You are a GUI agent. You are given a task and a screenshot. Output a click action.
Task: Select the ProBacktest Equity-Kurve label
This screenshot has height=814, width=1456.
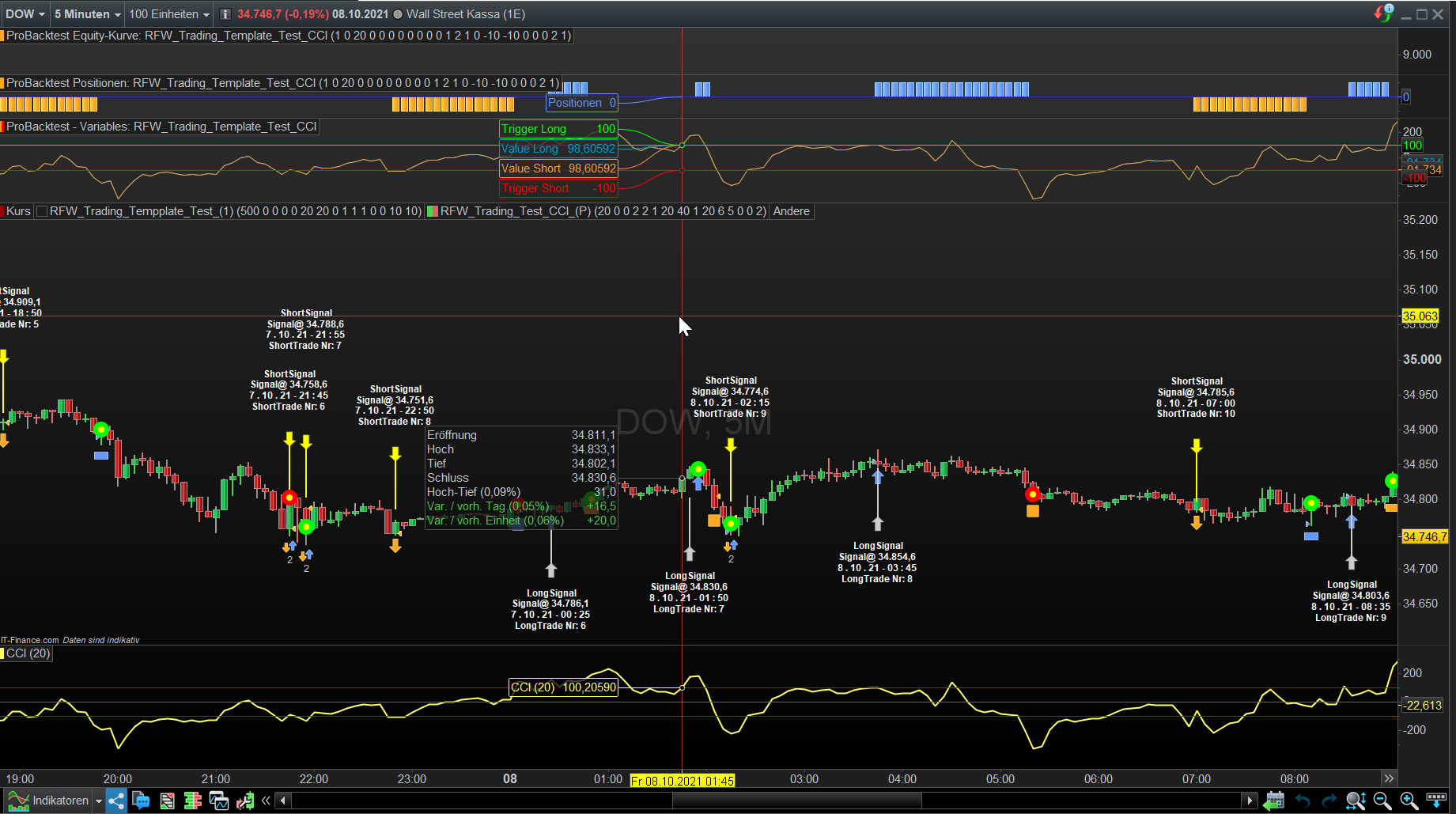coord(289,36)
